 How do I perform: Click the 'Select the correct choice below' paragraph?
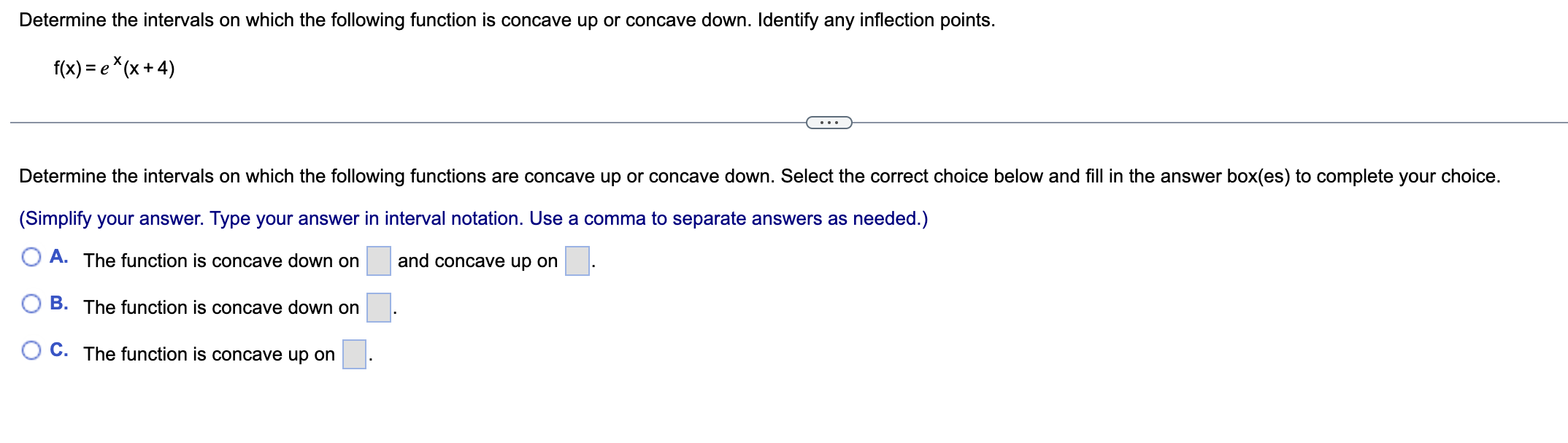point(759,176)
